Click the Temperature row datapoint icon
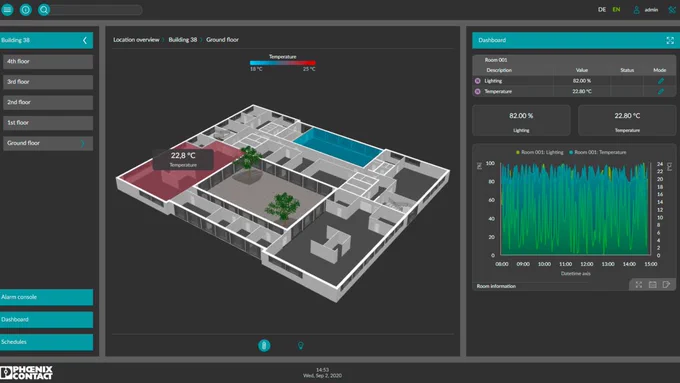 (477, 92)
